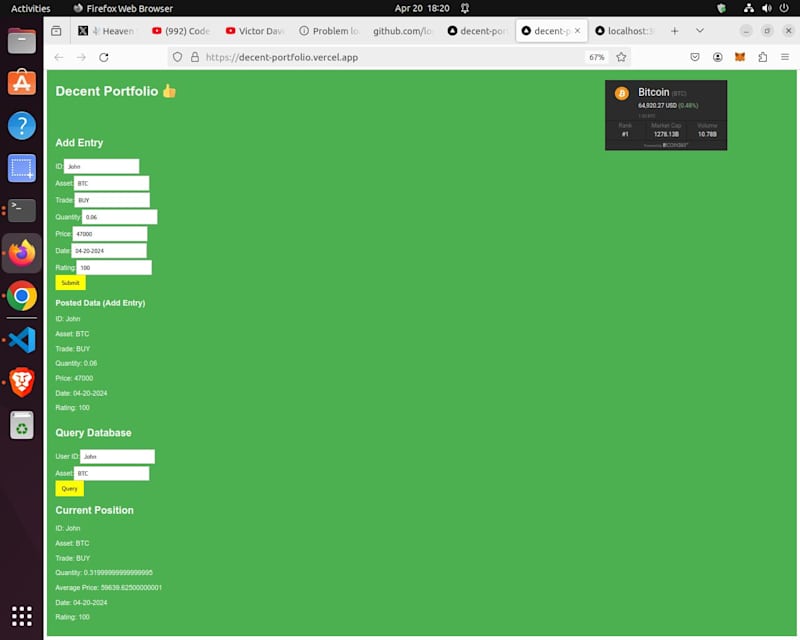
Task: Click Bitcoin title in price widget
Action: pyautogui.click(x=654, y=92)
